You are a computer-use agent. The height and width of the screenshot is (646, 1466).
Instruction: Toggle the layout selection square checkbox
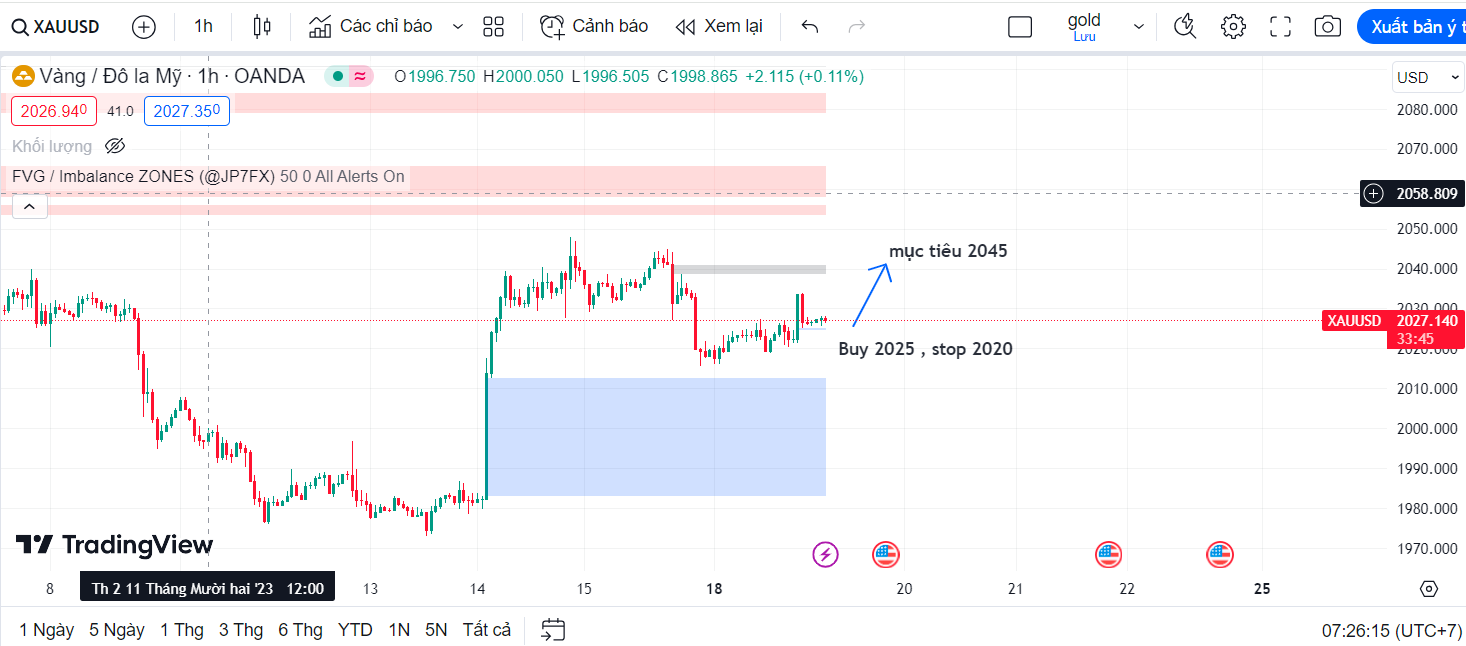[1020, 27]
